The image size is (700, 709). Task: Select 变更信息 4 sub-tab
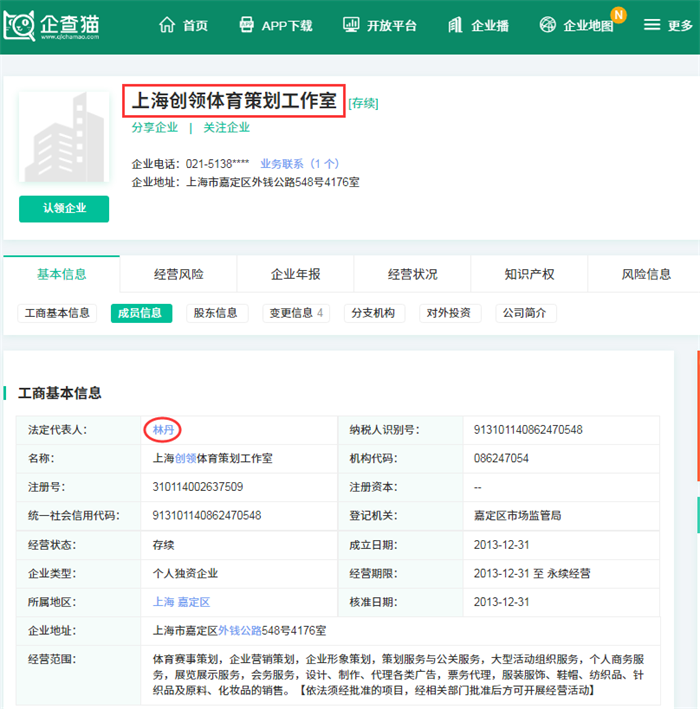point(296,313)
